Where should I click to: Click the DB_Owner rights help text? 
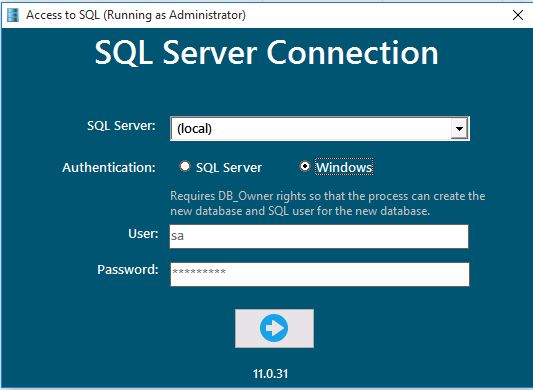pos(328,203)
